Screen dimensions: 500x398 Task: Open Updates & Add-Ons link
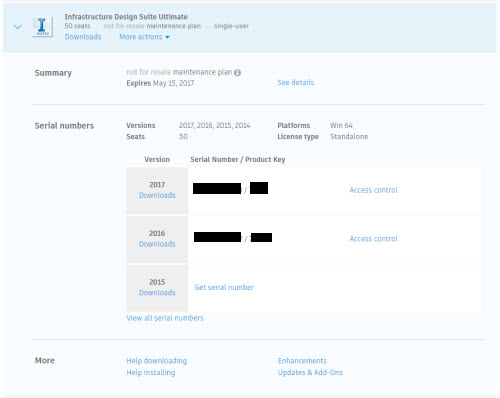310,372
